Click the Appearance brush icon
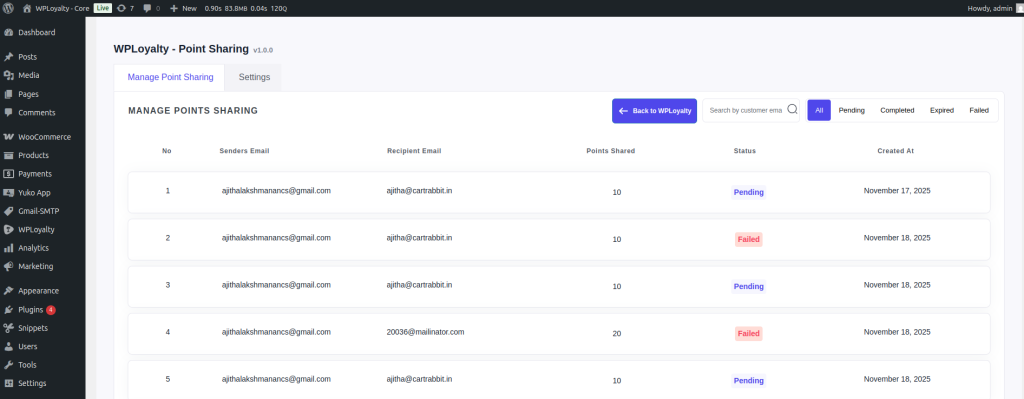The height and width of the screenshot is (399, 1024). tap(8, 291)
